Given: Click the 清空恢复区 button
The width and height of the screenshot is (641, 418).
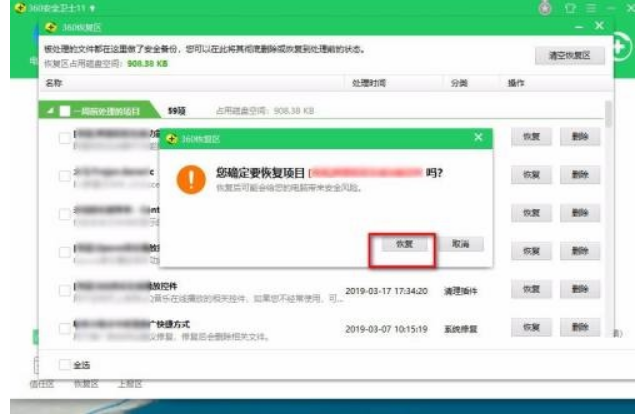Looking at the screenshot, I should (569, 56).
